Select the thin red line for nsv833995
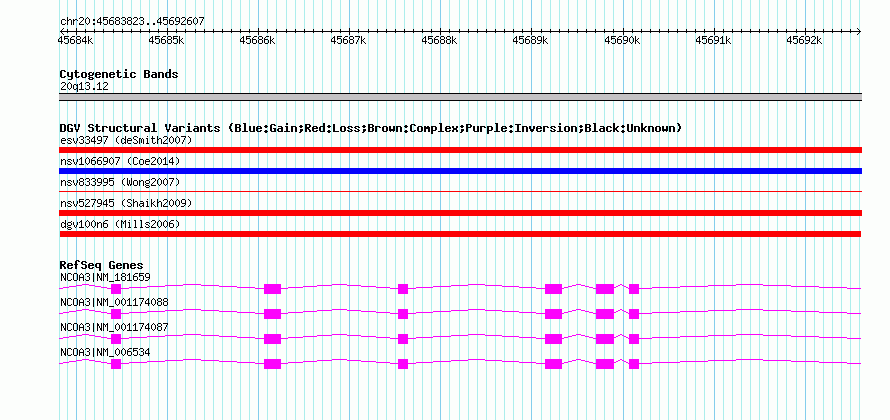The image size is (890, 420). coord(460,192)
